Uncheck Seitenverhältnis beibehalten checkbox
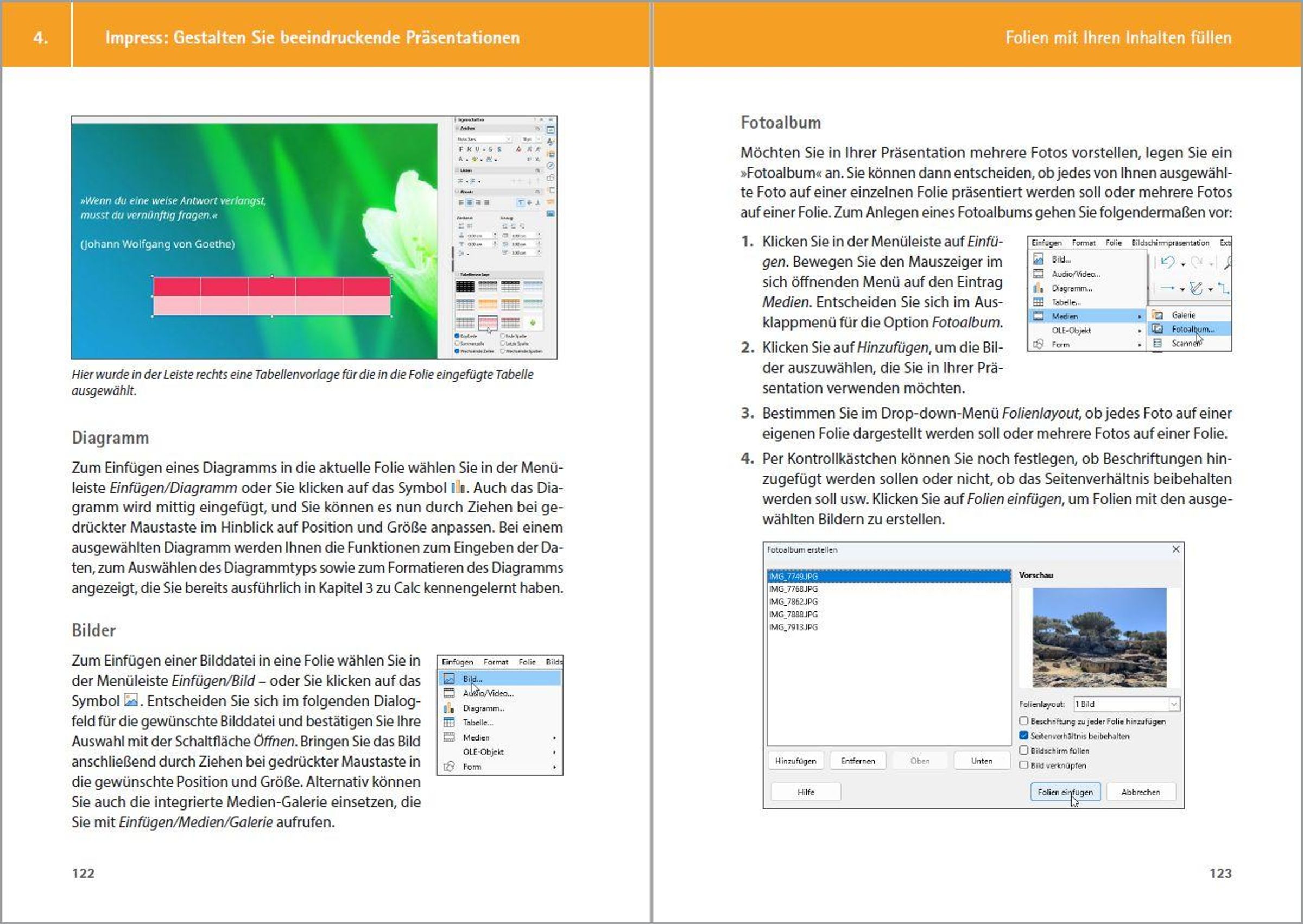The width and height of the screenshot is (1303, 924). point(1023,736)
